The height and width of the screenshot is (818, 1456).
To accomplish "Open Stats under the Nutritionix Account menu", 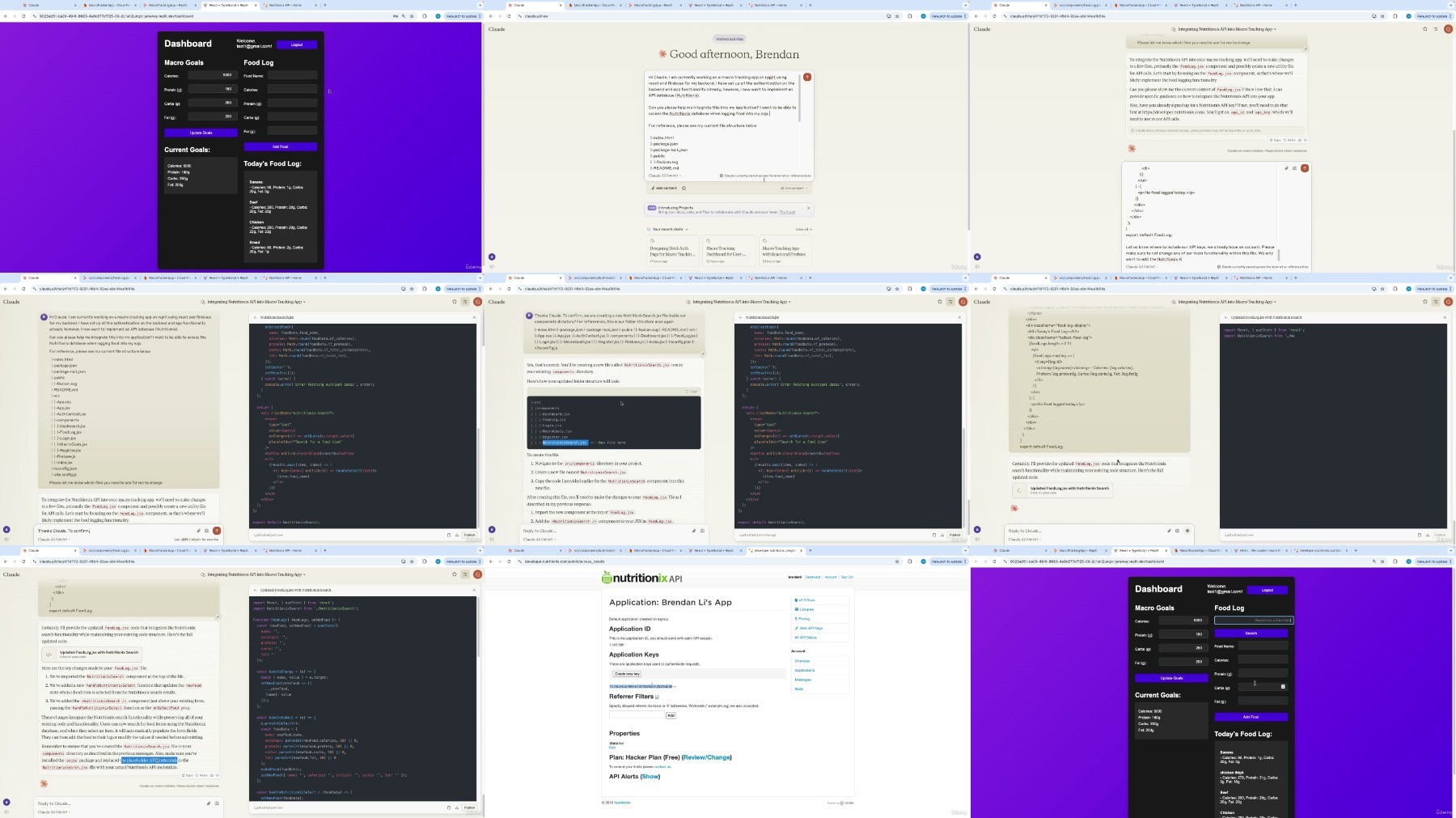I will point(798,689).
